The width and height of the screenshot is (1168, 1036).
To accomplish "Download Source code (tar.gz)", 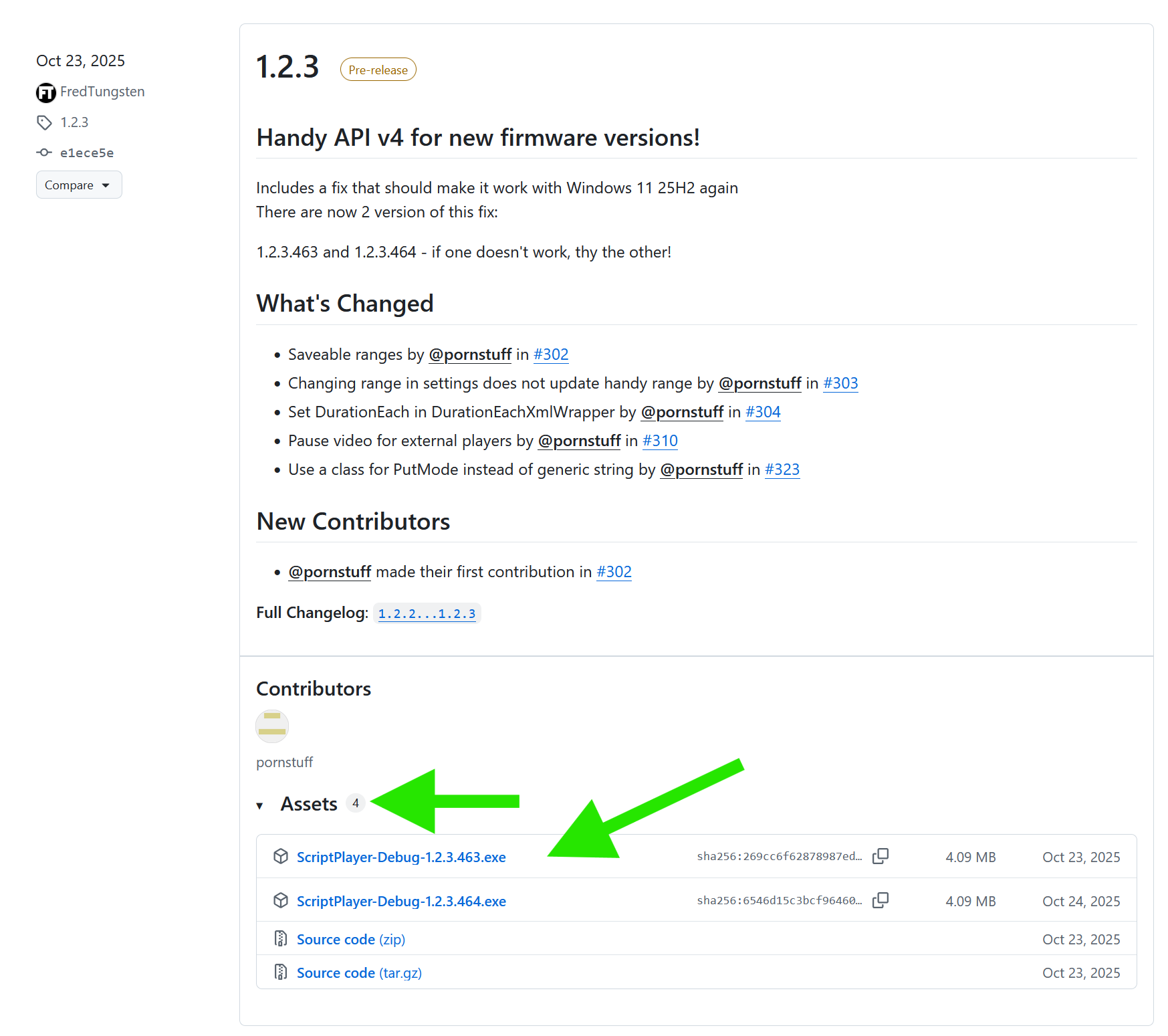I will [359, 972].
